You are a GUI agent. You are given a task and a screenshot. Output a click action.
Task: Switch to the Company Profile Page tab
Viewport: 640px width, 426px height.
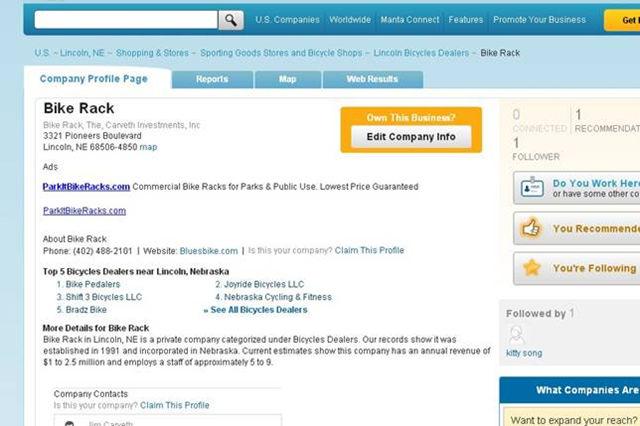pos(93,79)
